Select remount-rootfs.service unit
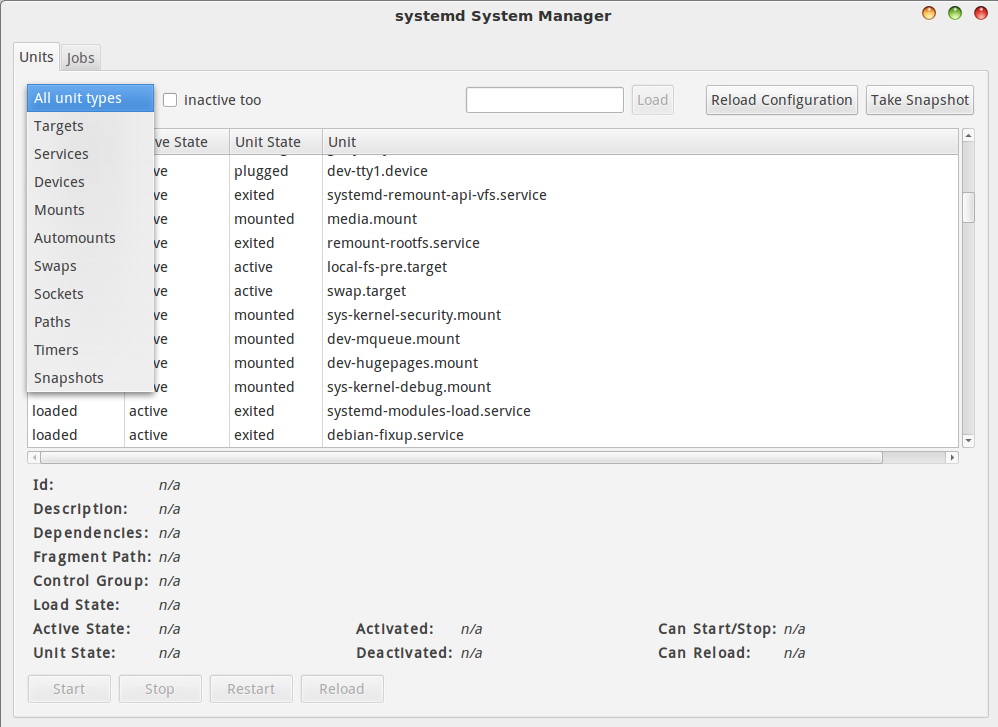998x727 pixels. coord(403,243)
